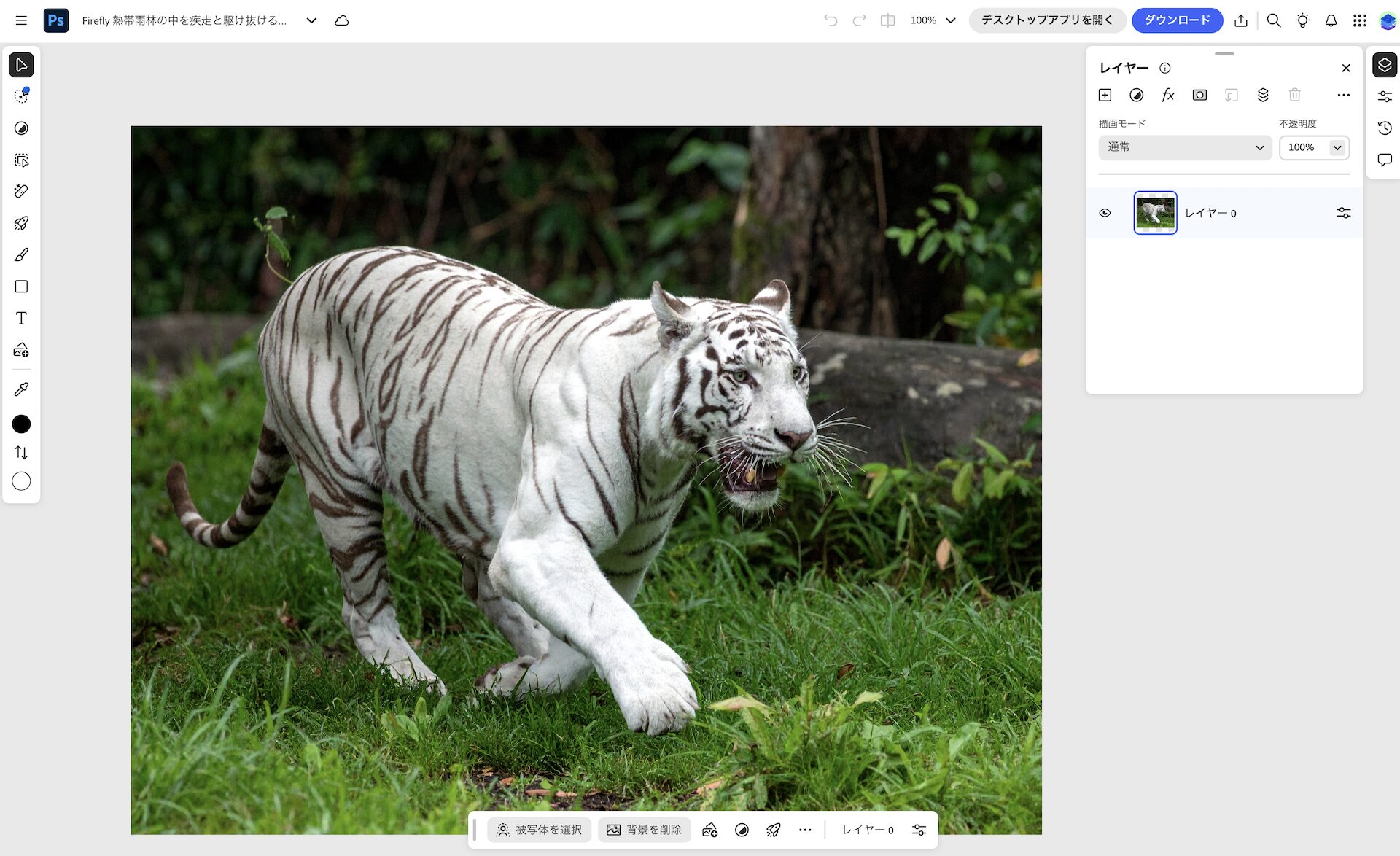Screen dimensions: 1400x856
Task: Open the hamburger menu at top left
Action: point(21,20)
